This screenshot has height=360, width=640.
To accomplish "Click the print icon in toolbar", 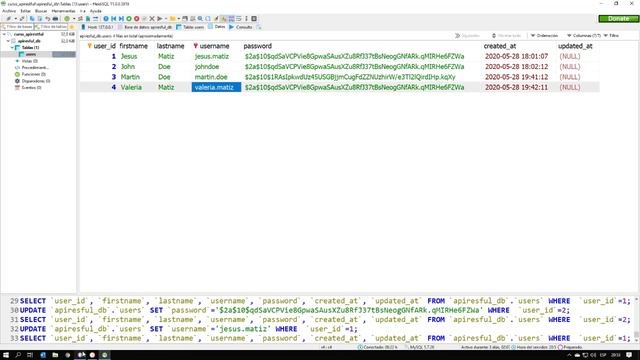I will click(55, 19).
